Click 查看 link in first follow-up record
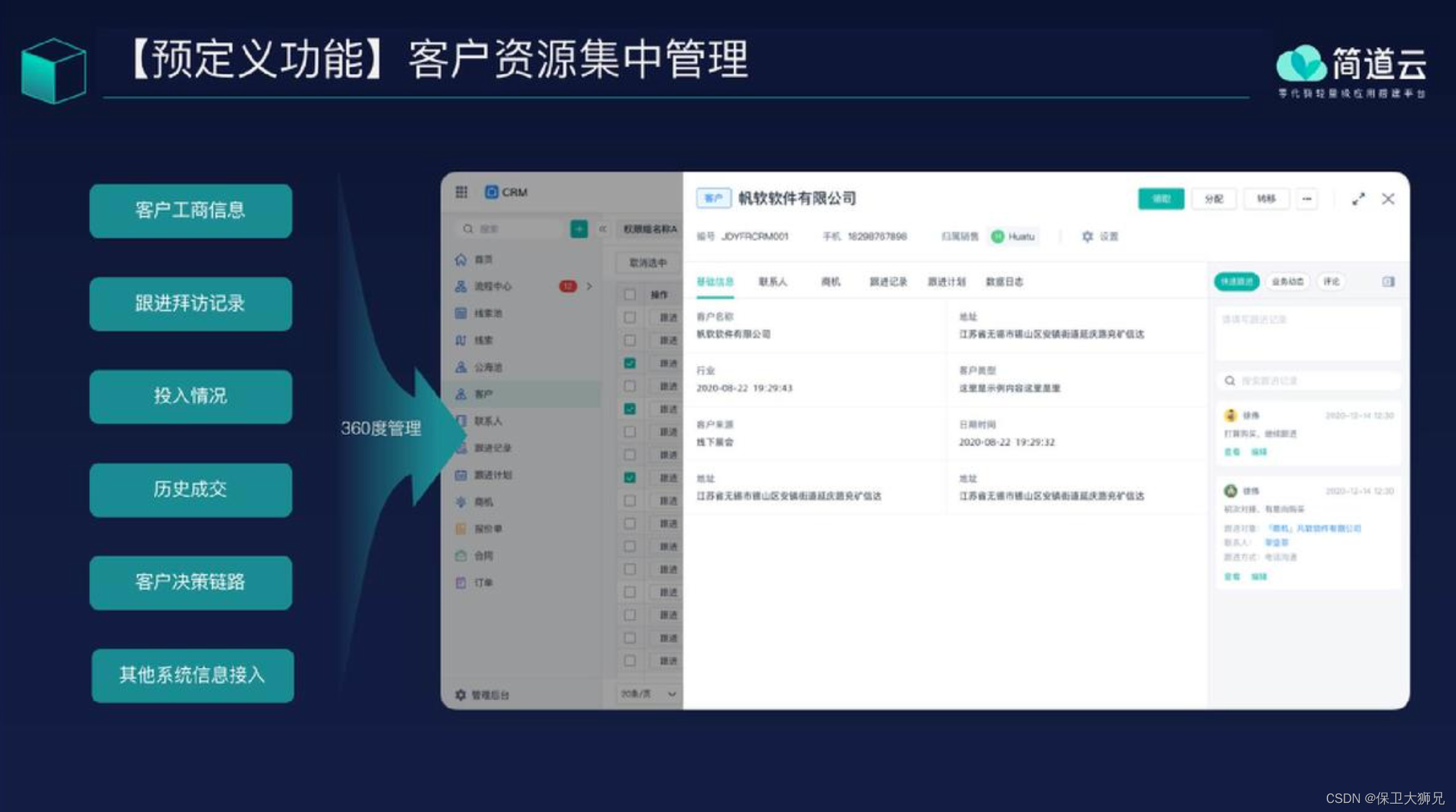Image resolution: width=1456 pixels, height=812 pixels. (1232, 452)
